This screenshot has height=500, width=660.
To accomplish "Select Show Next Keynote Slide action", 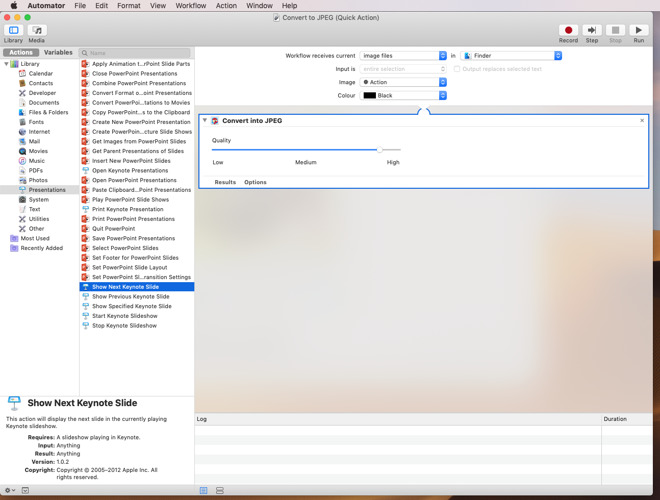I will [137, 287].
